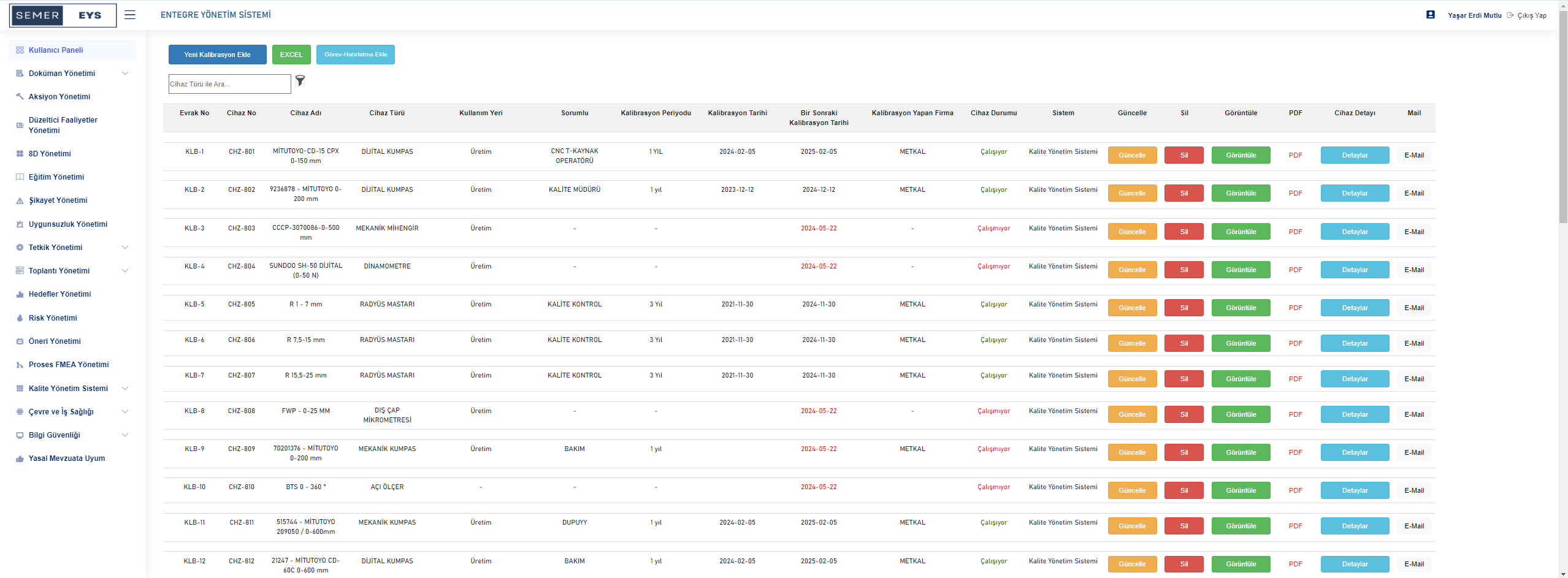This screenshot has height=578, width=1568.
Task: Open Kullanıcı Paneli in sidebar
Action: [x=56, y=50]
